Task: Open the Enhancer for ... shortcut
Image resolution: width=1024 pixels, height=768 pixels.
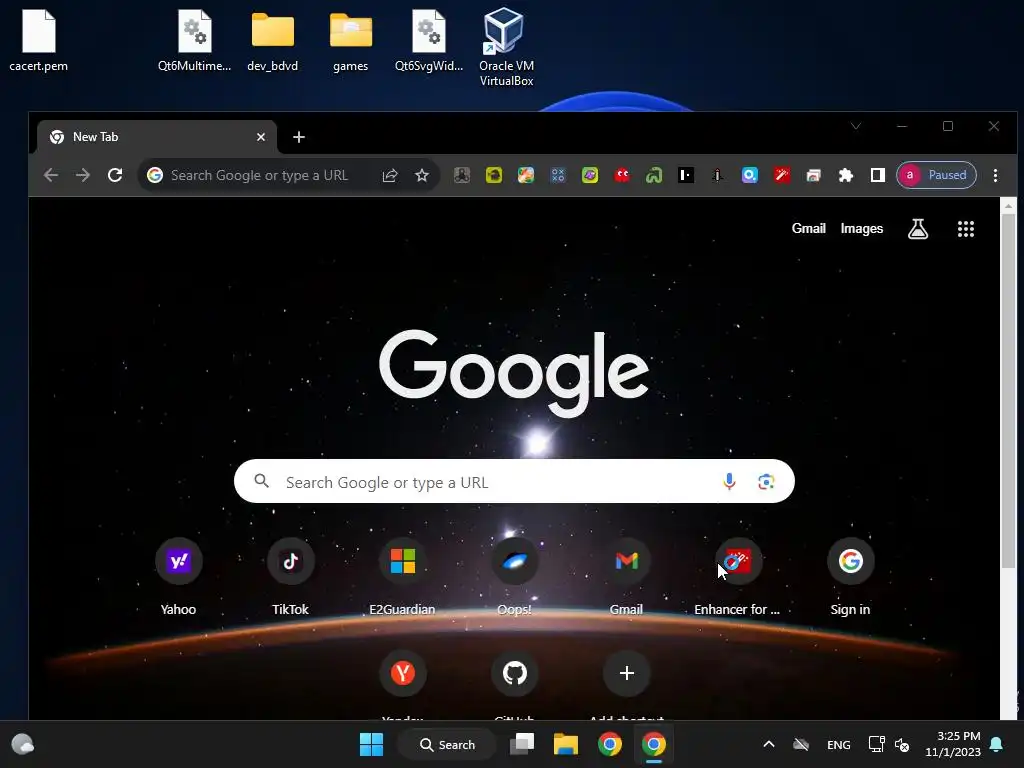Action: pyautogui.click(x=738, y=577)
